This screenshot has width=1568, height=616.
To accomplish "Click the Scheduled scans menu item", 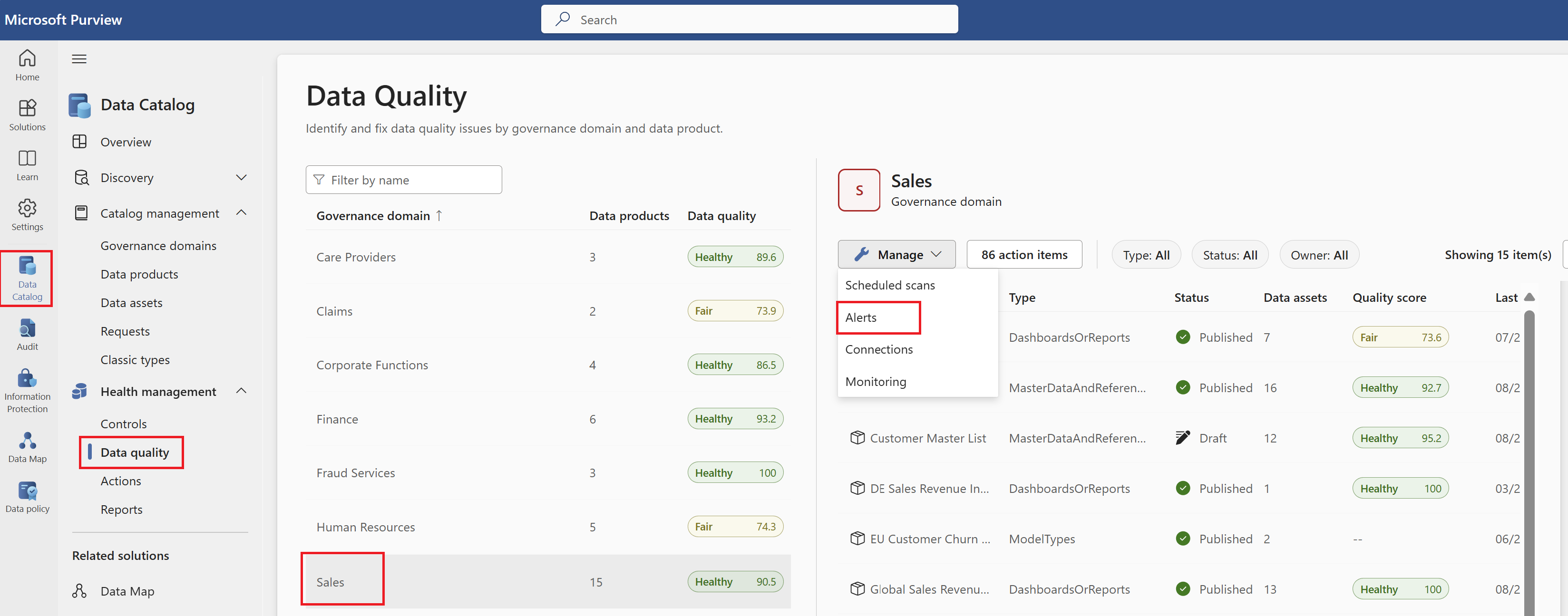I will click(x=889, y=285).
